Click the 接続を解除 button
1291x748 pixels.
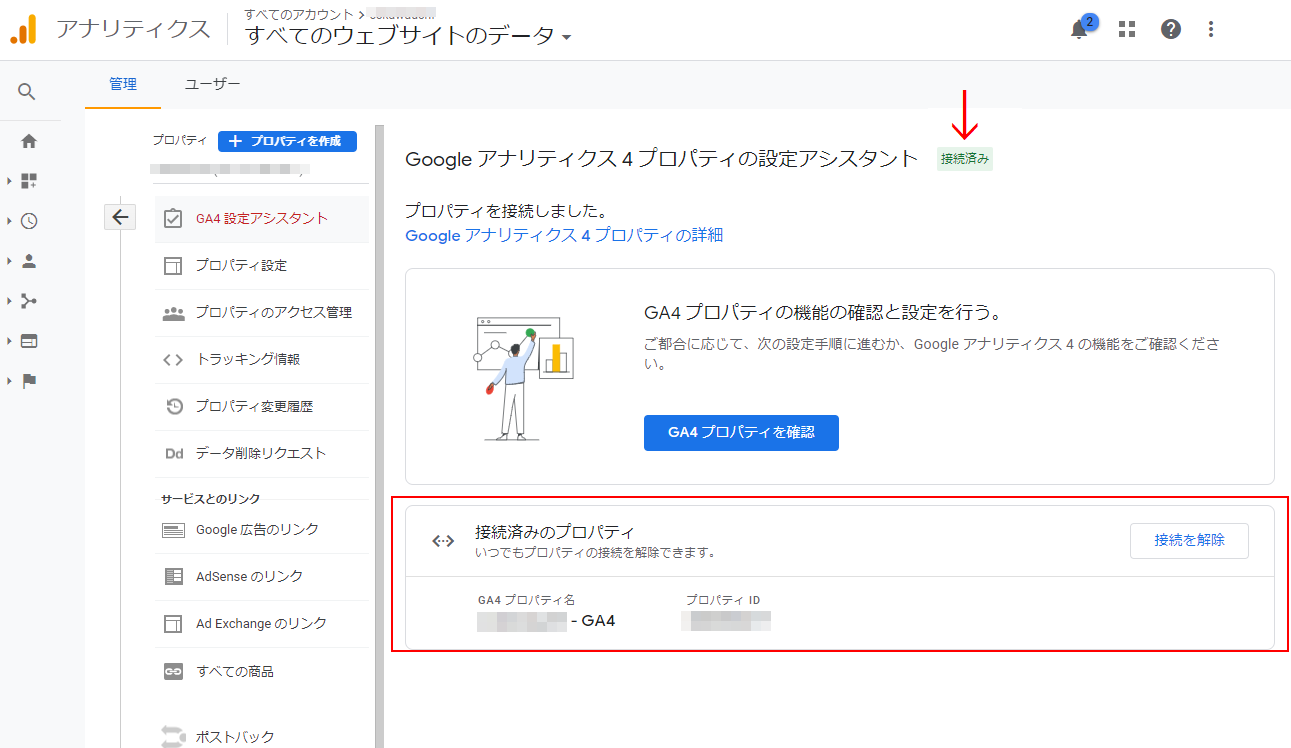click(x=1189, y=540)
